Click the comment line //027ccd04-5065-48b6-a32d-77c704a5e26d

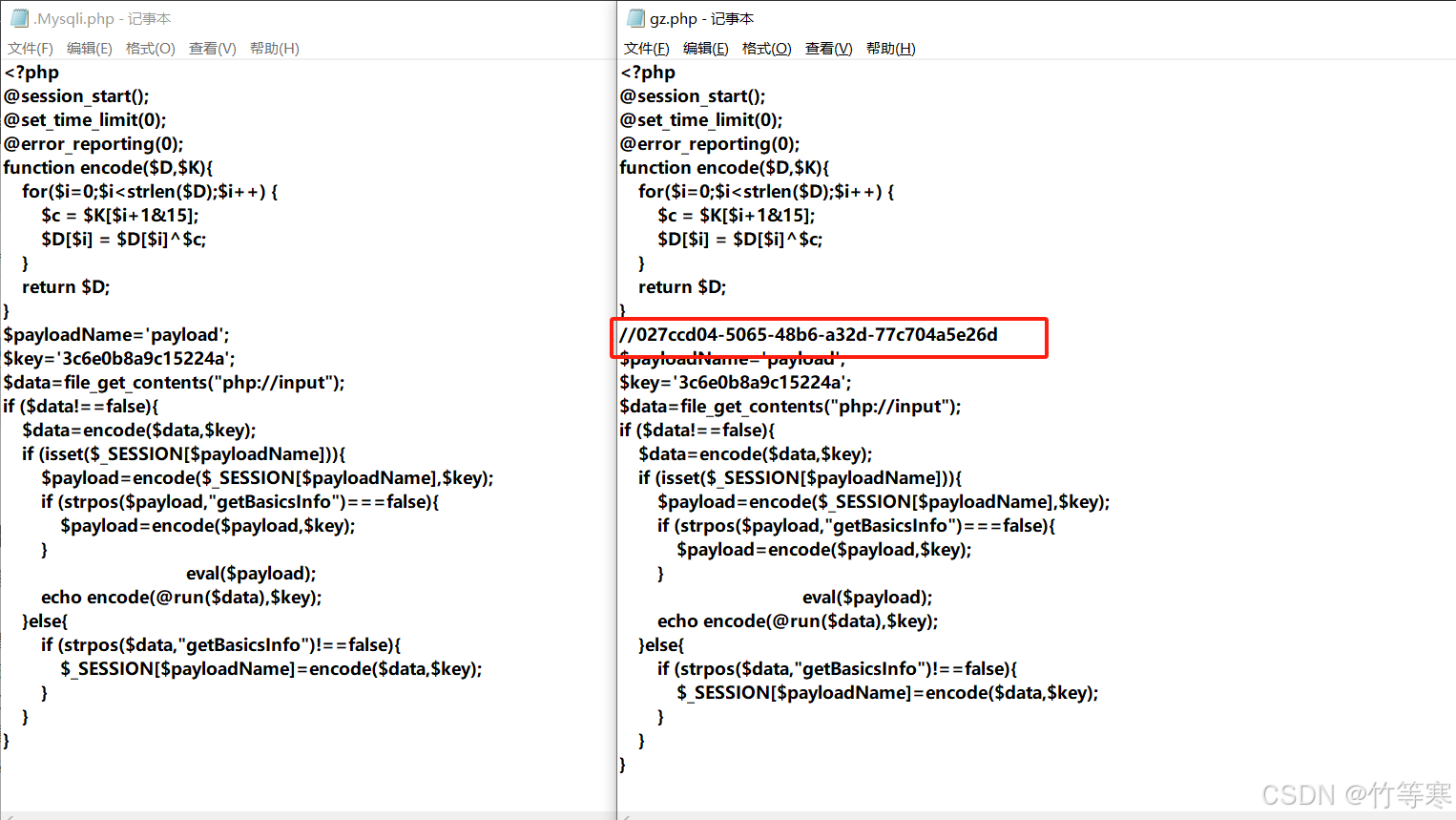pos(809,335)
